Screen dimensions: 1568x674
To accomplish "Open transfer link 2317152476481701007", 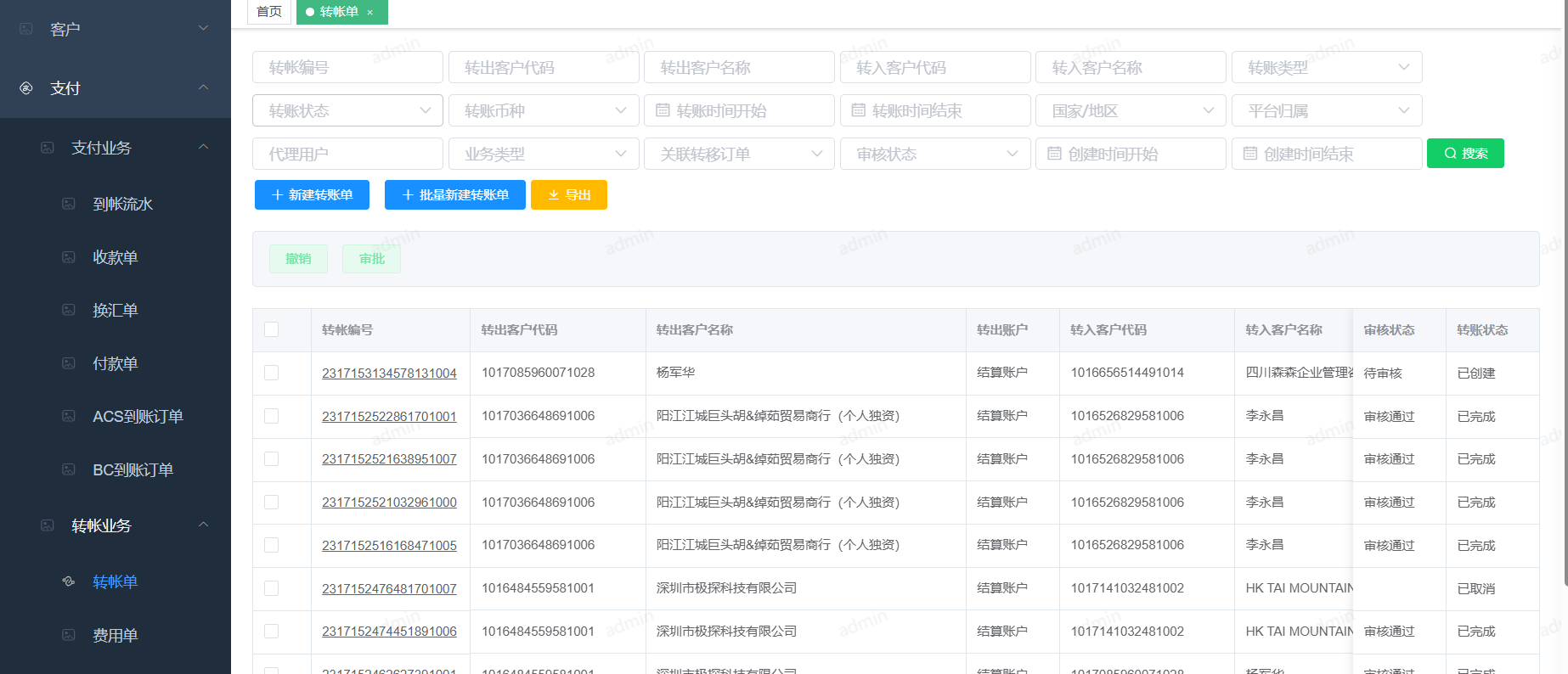I will [389, 589].
